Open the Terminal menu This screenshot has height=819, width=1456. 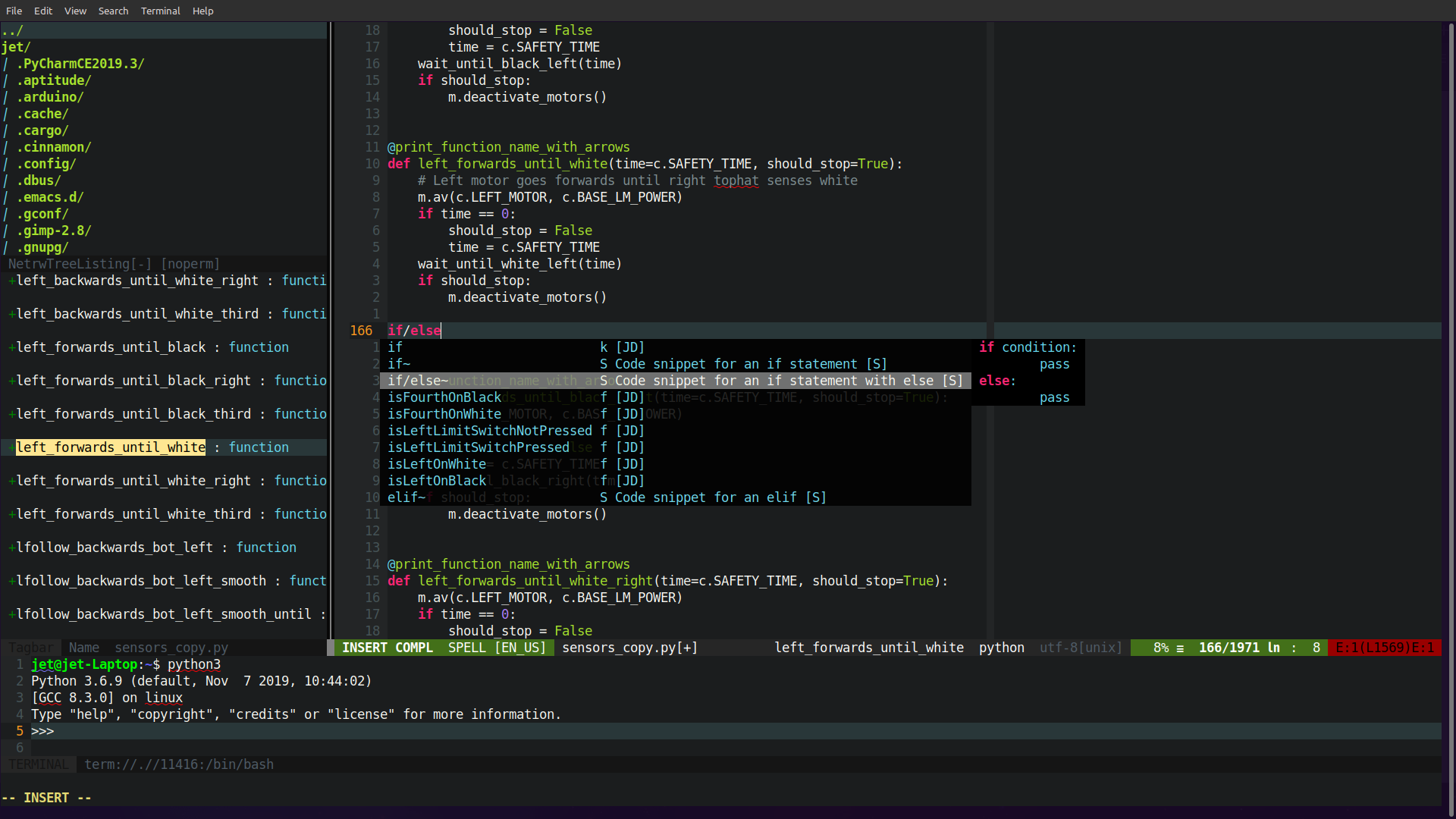click(160, 11)
